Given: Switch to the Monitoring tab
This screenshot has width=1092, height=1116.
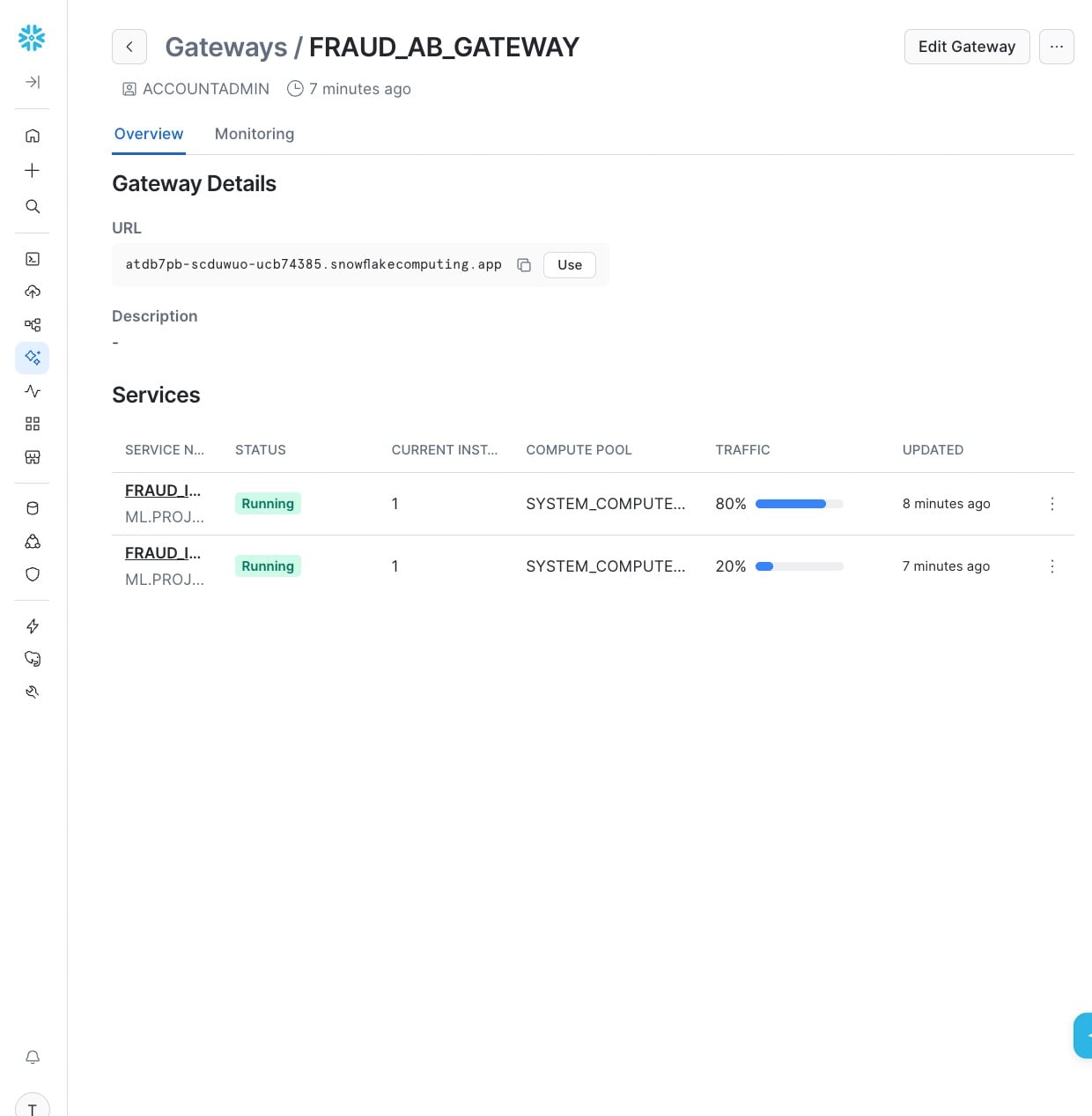Looking at the screenshot, I should [x=255, y=134].
